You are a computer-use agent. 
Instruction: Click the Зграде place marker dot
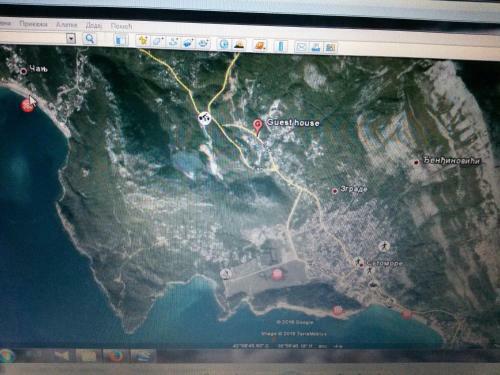[x=335, y=191]
